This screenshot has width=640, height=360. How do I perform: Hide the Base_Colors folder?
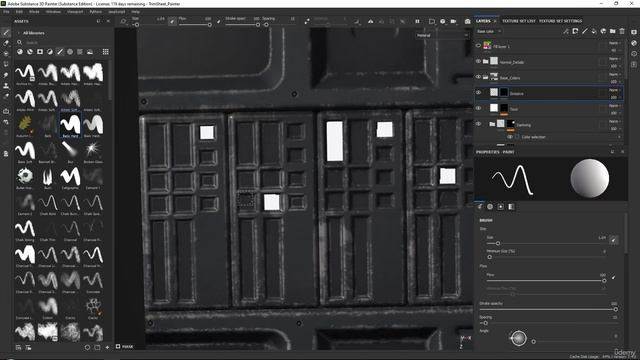coord(478,77)
